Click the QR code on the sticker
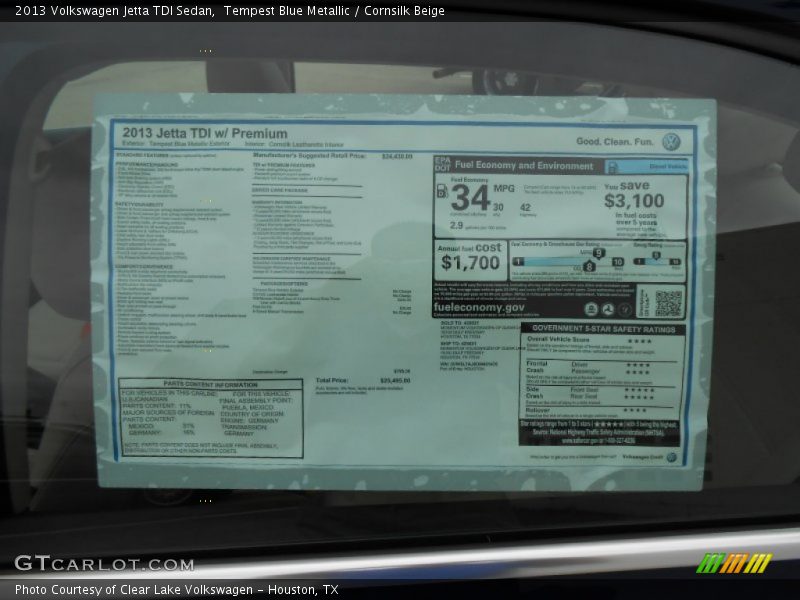 (x=667, y=303)
